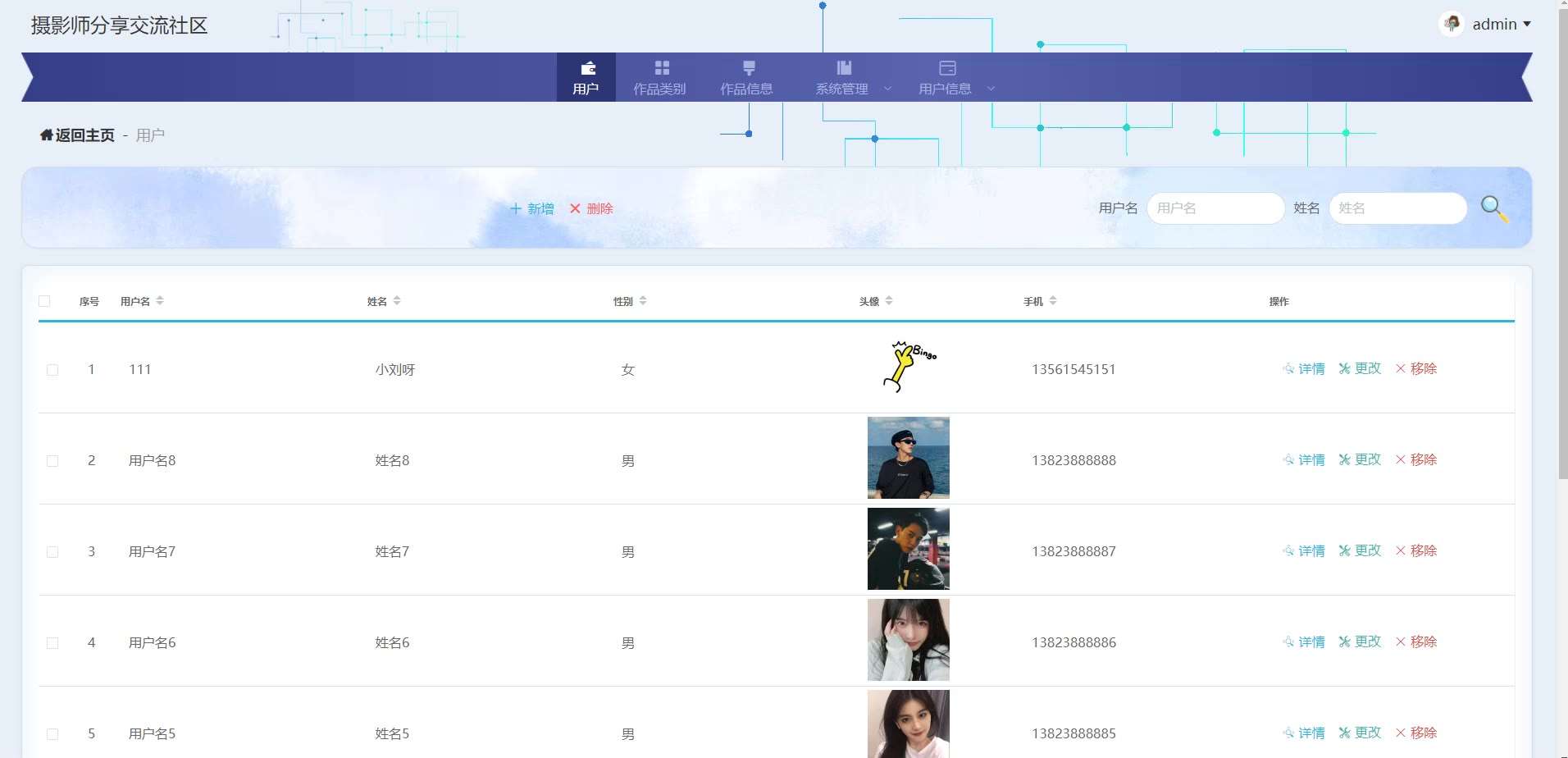Screen dimensions: 1568x758
Task: Check the row checkbox for 用户名5
Action: [52, 734]
